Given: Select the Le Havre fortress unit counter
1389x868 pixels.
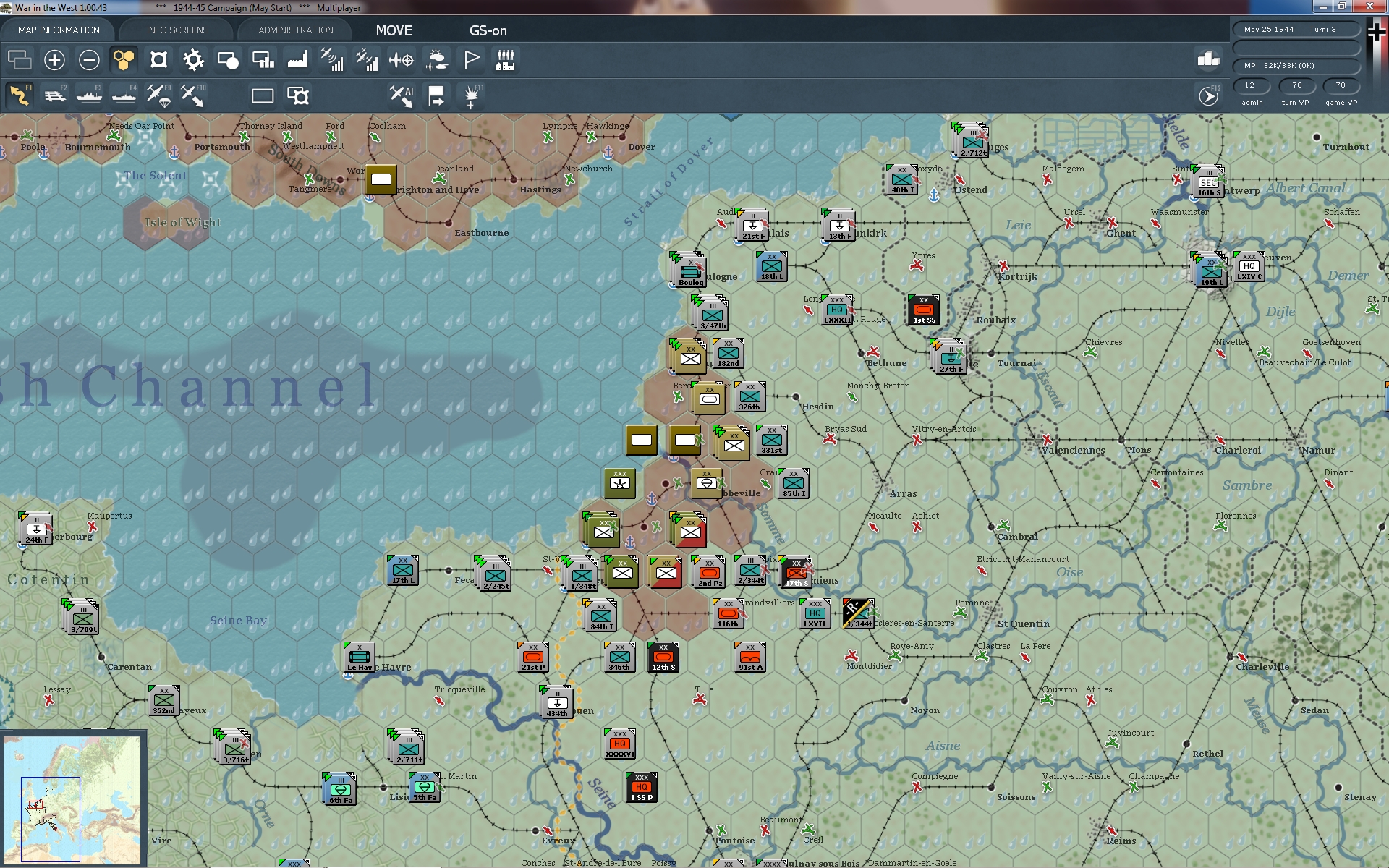Looking at the screenshot, I should coord(360,657).
